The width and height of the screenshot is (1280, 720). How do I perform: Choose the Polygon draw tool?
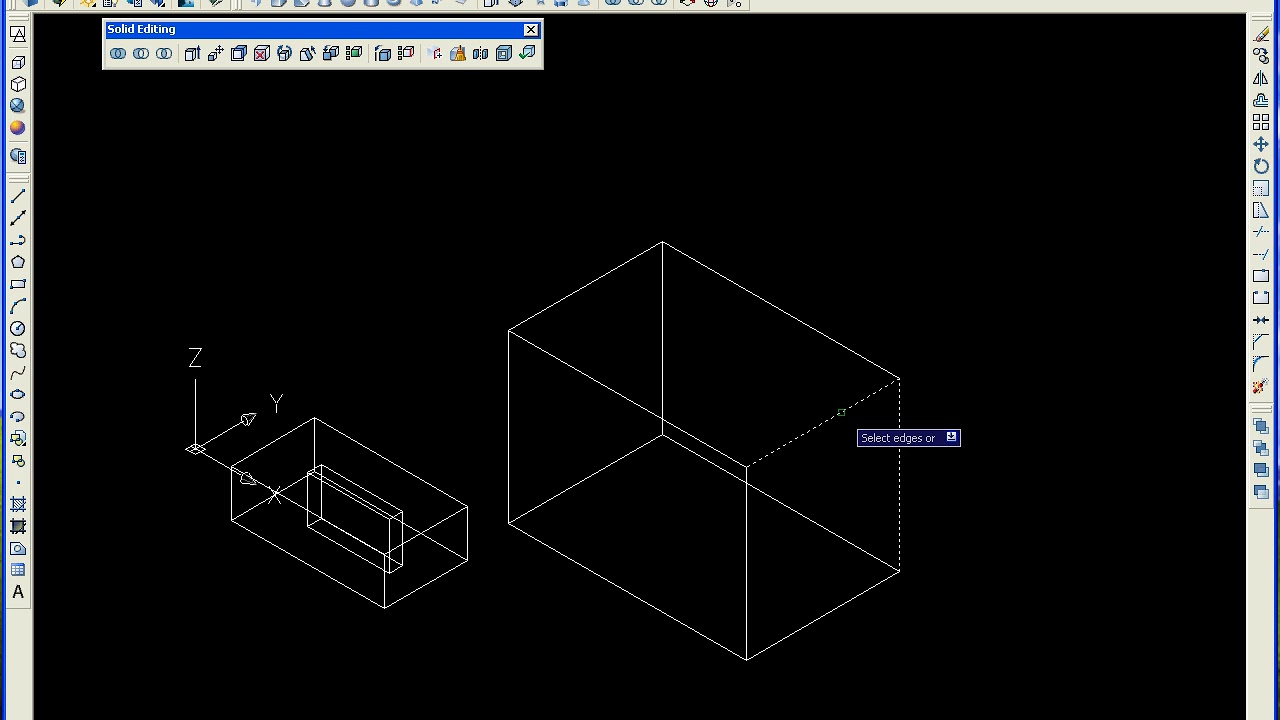click(18, 262)
